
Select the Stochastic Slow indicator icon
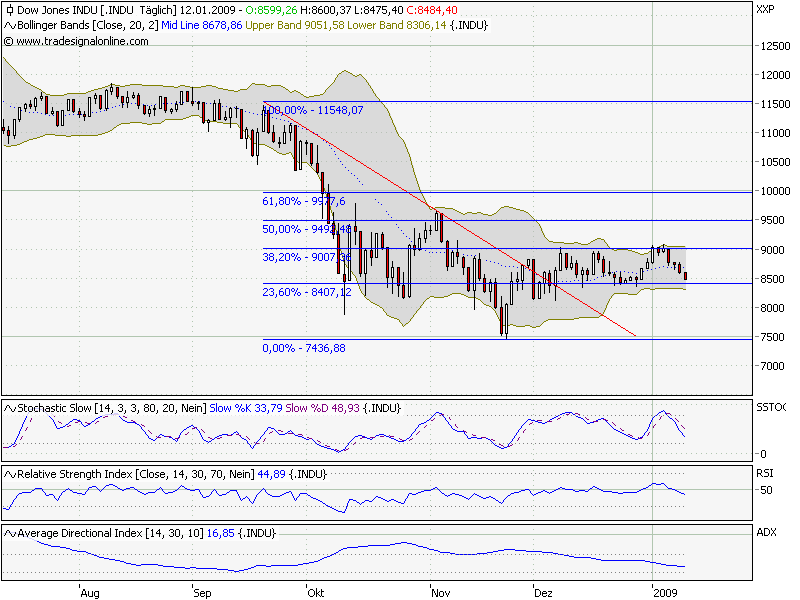tap(9, 407)
